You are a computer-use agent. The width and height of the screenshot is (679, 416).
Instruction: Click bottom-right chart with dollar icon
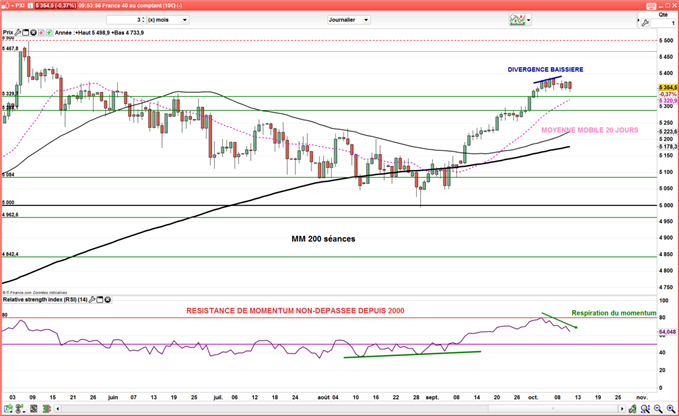coord(633,408)
